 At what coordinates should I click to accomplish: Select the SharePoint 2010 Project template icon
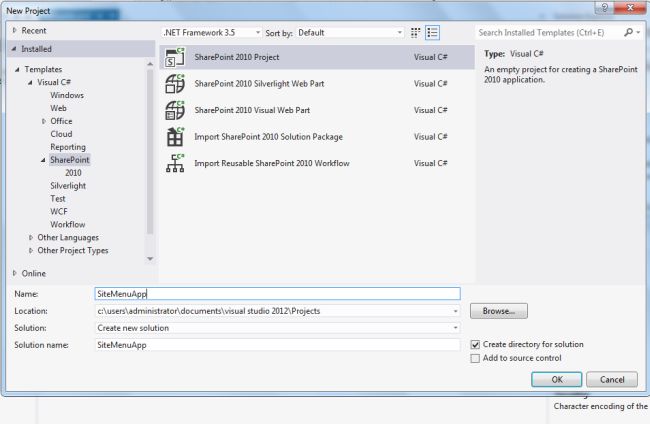(175, 57)
